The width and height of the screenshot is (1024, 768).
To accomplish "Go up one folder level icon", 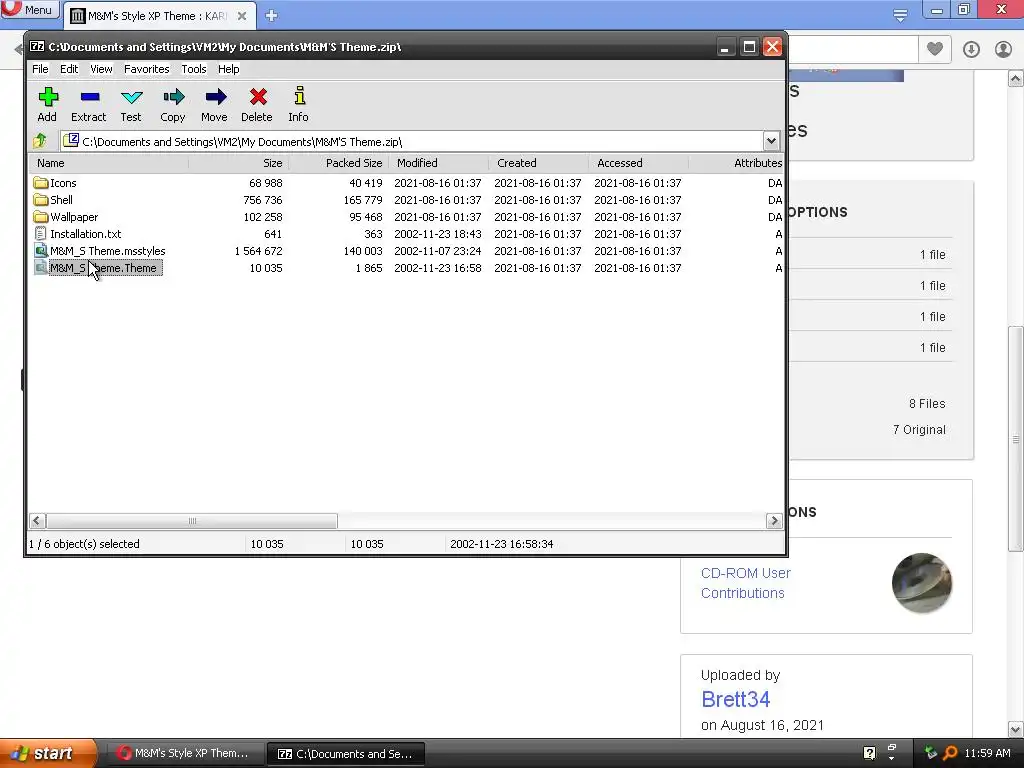I will tap(40, 140).
